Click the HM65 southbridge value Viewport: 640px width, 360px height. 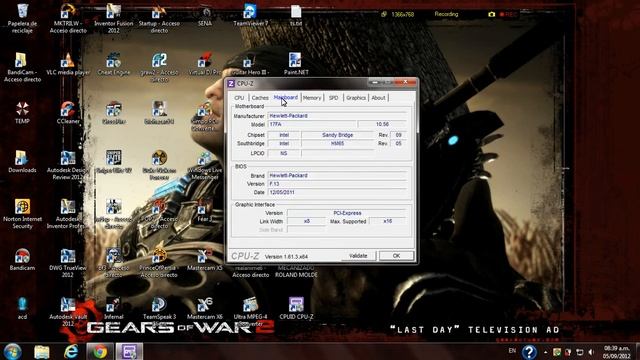tap(338, 144)
